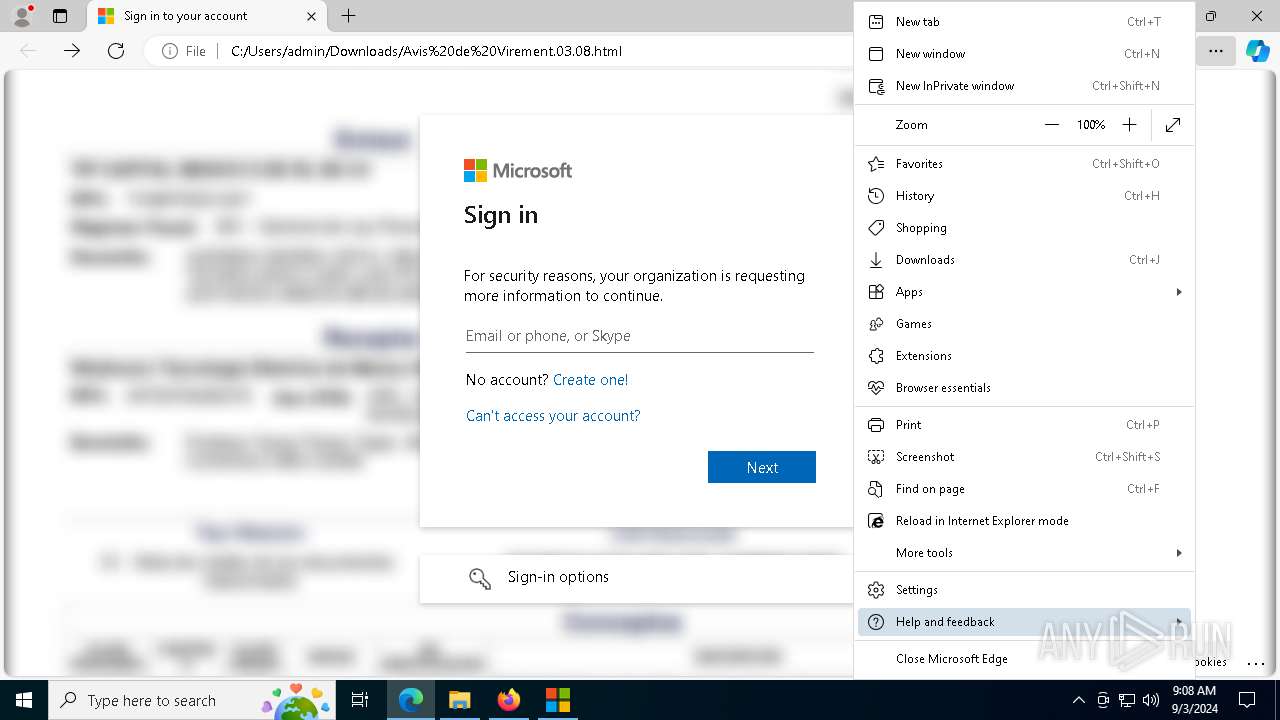This screenshot has height=720, width=1280.
Task: Click the taskbar search box
Action: point(191,700)
